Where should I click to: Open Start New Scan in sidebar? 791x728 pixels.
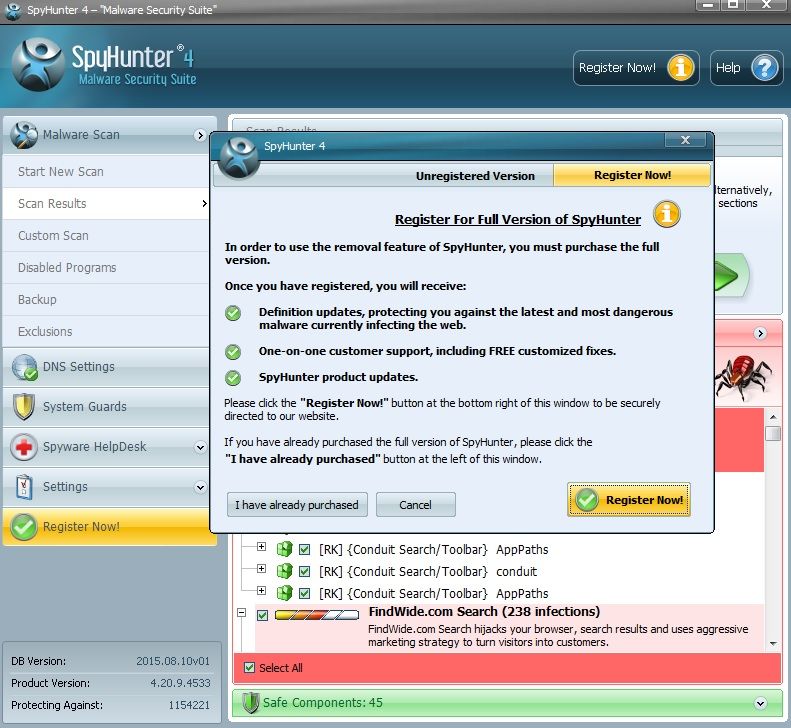tap(106, 172)
